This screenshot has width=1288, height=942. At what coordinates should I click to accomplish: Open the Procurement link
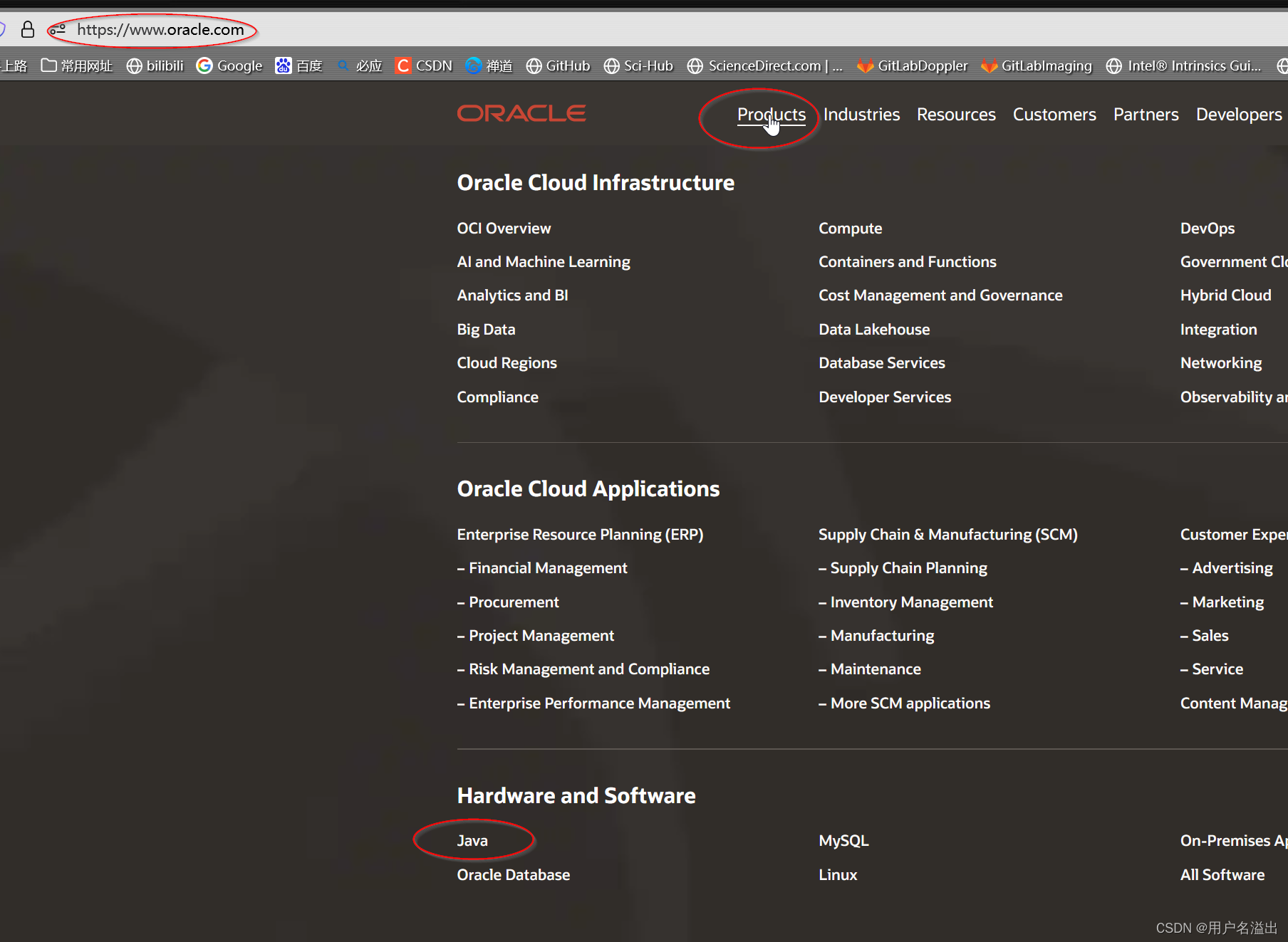pyautogui.click(x=508, y=602)
